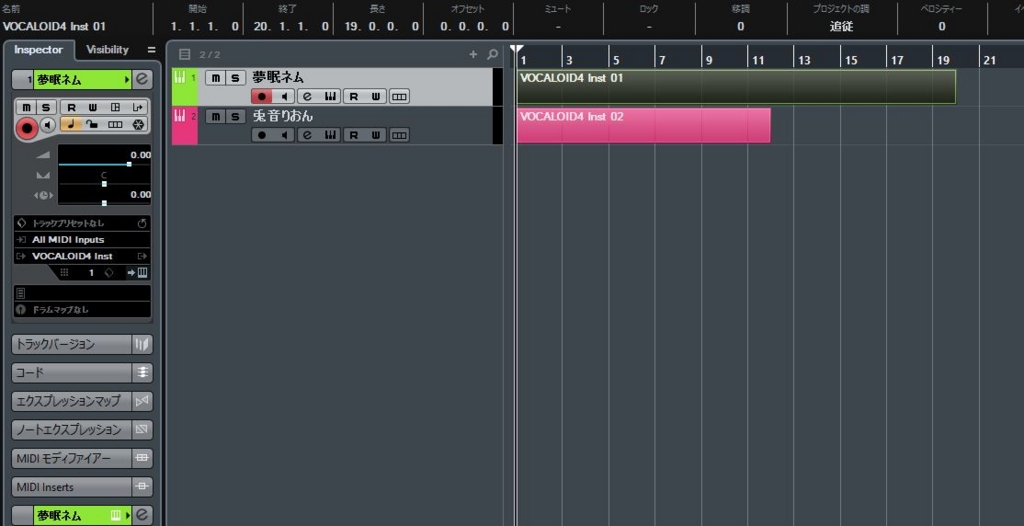Expand the ノートエクスプレッション section
This screenshot has width=1024, height=526.
point(72,430)
